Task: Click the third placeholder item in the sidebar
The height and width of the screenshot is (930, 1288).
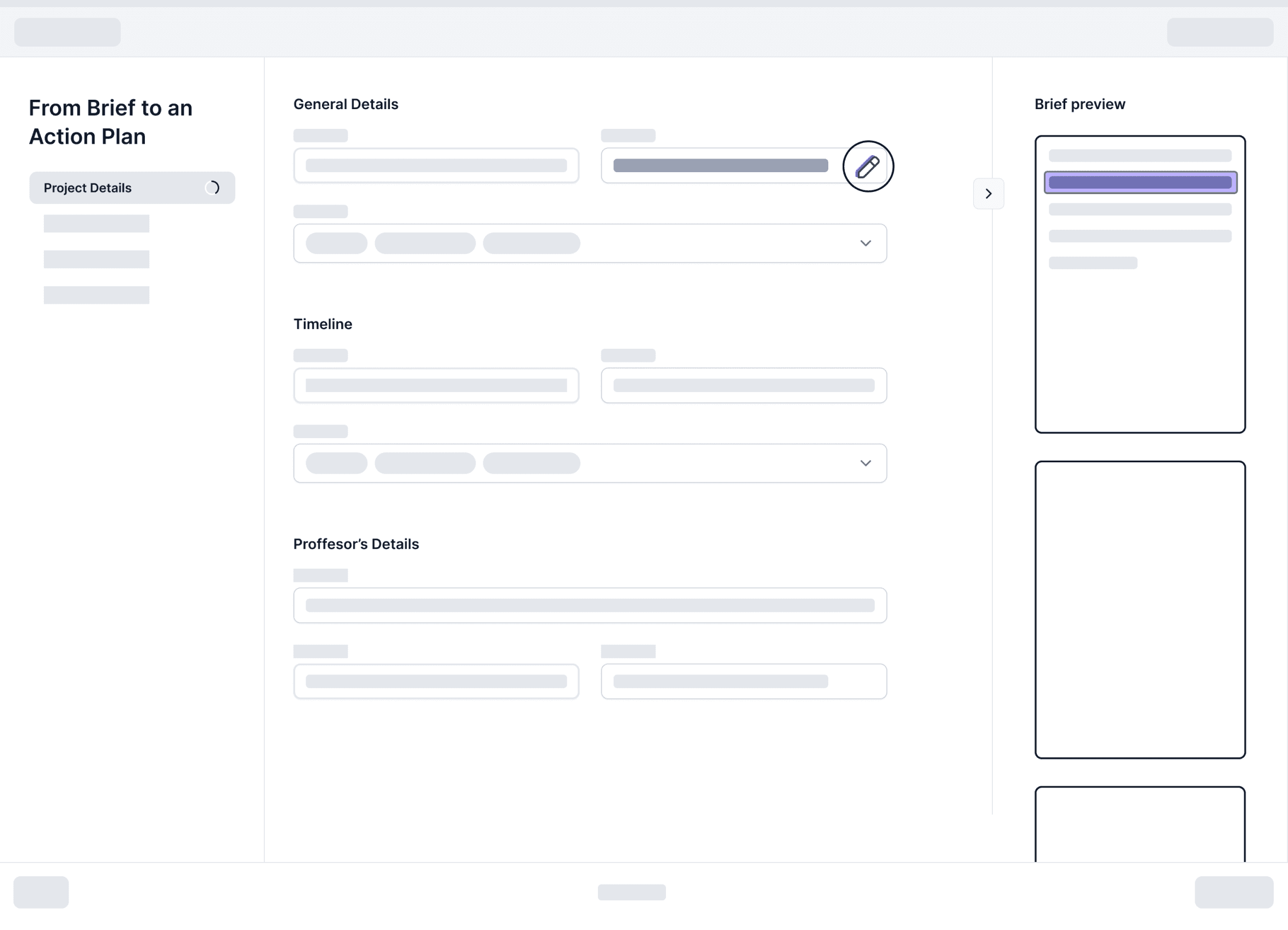Action: pyautogui.click(x=97, y=295)
